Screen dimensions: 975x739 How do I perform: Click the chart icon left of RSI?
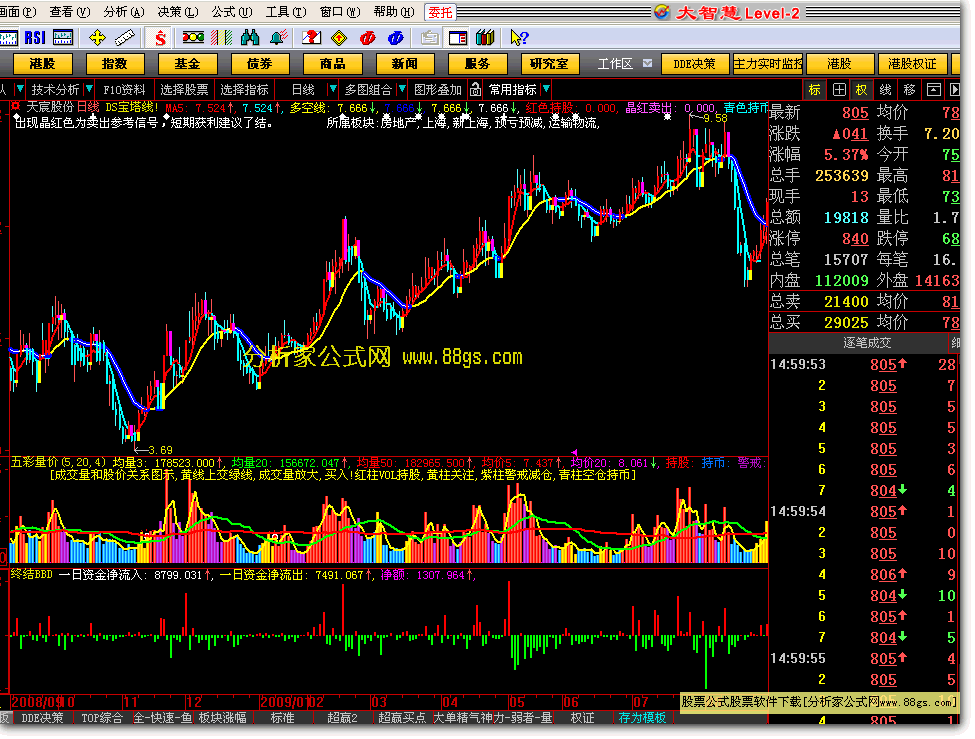pyautogui.click(x=9, y=38)
